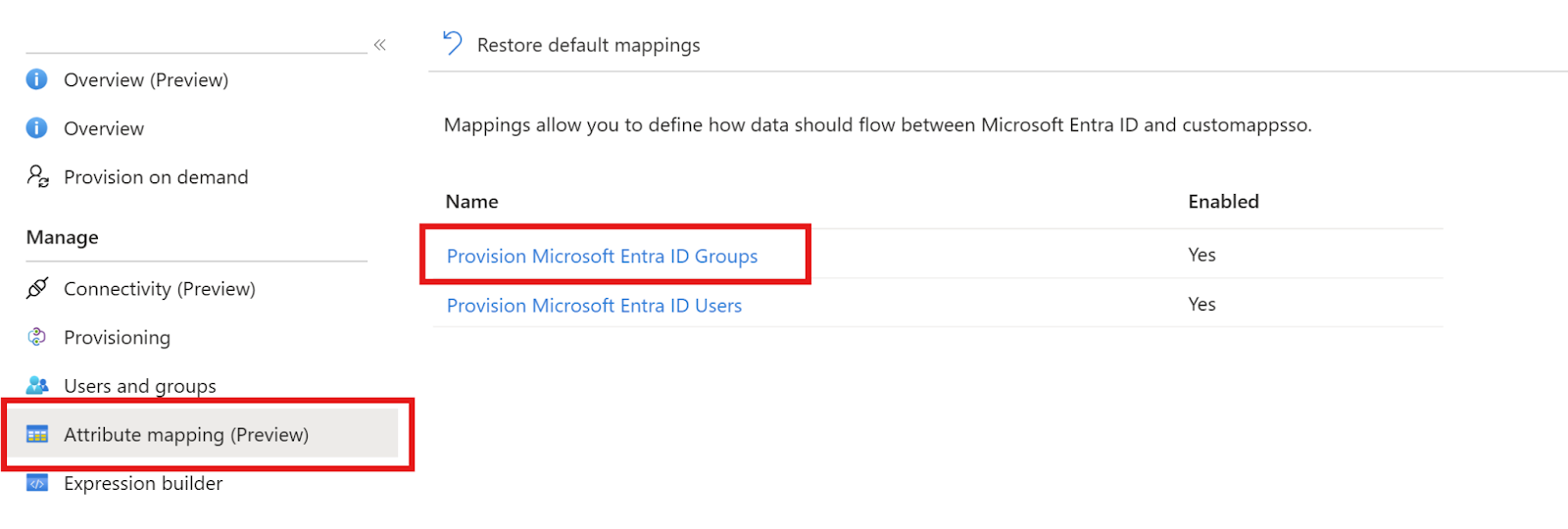The height and width of the screenshot is (529, 1568).
Task: Open Expression builder menu item
Action: point(143,484)
